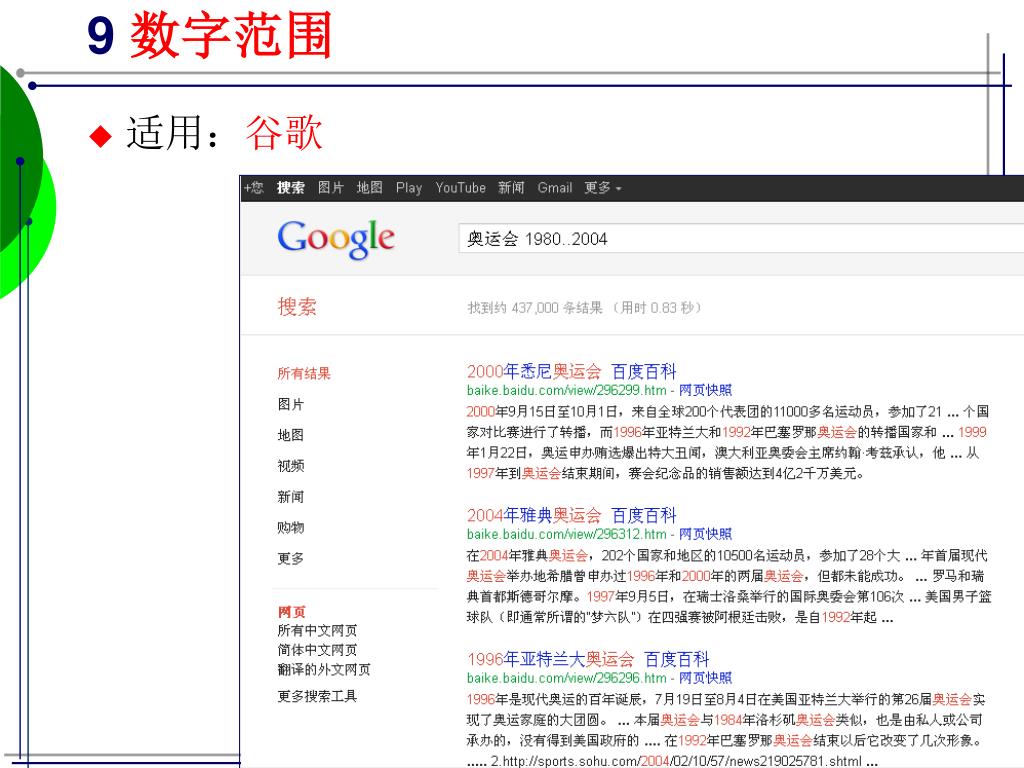
Task: Open 网页快照 for the 296296.htm result
Action: [705, 678]
